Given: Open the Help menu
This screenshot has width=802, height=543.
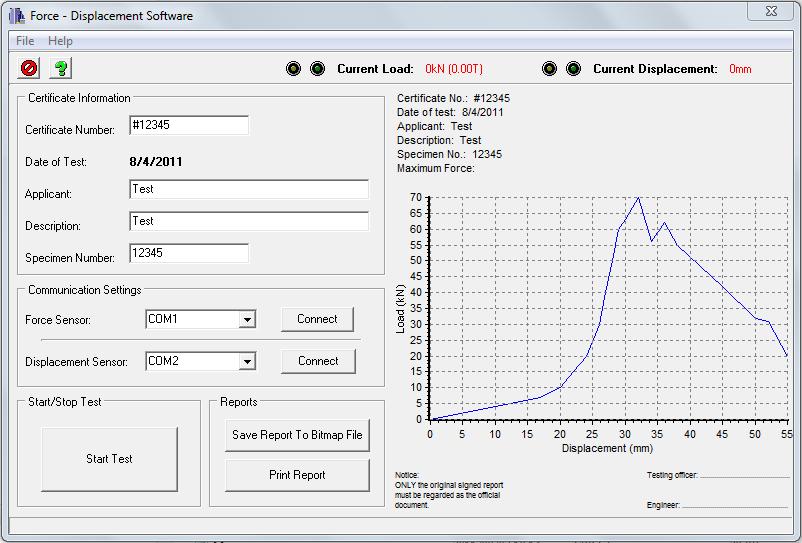Looking at the screenshot, I should point(60,41).
